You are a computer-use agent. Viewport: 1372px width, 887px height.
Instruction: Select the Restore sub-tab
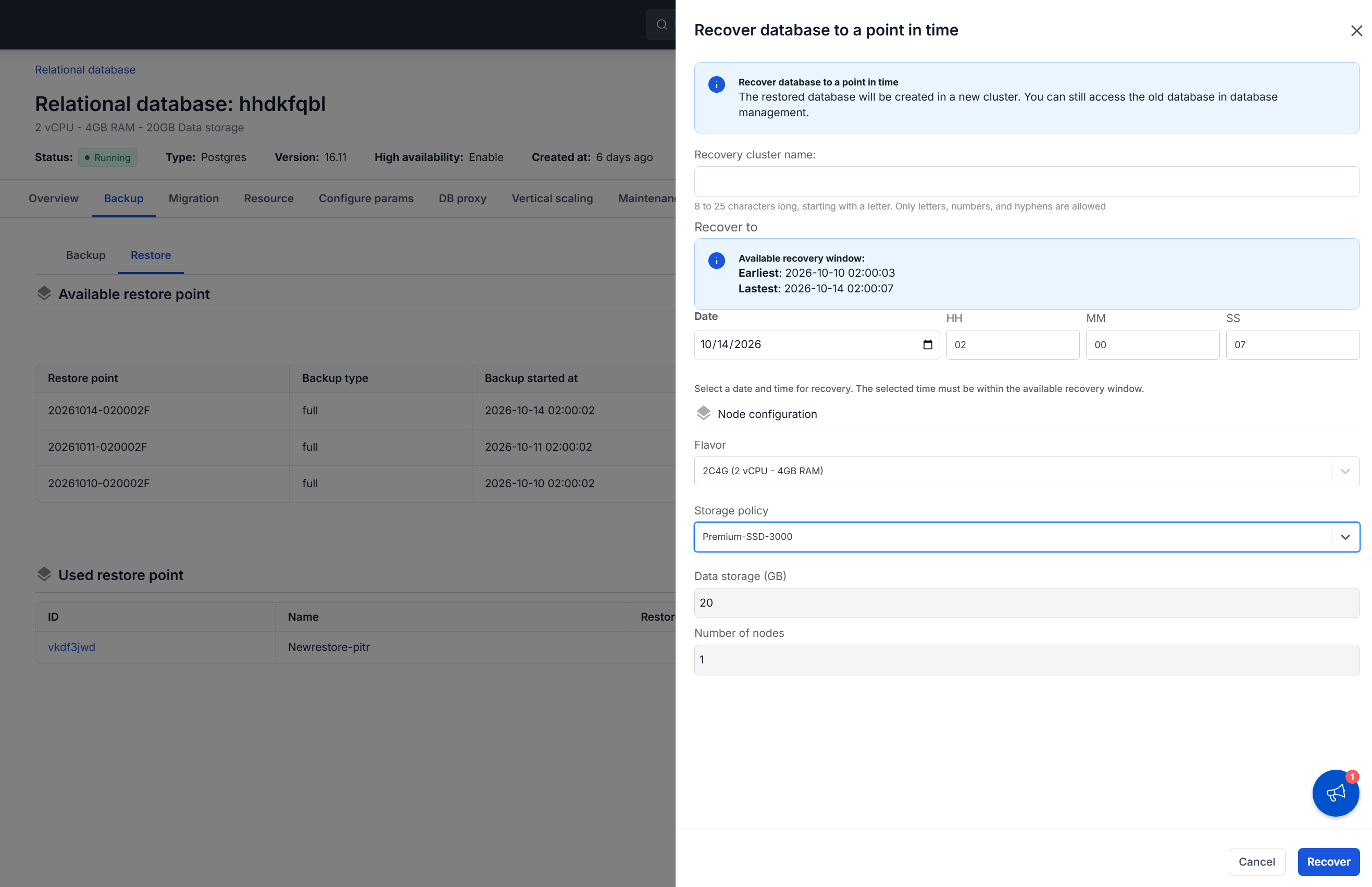click(151, 255)
